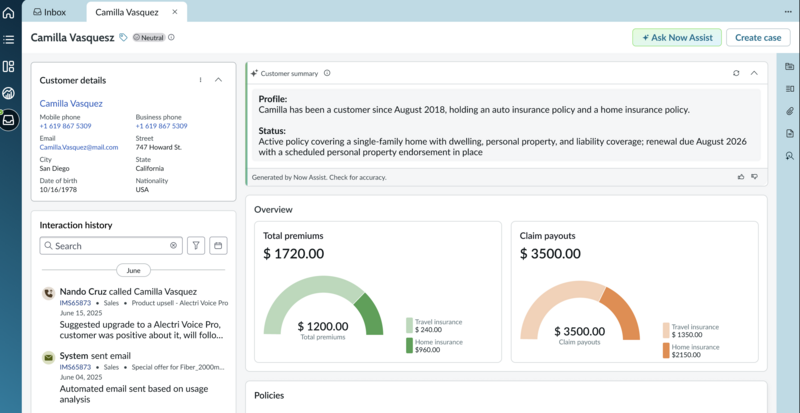Open the list menu icon in sidebar

point(9,39)
